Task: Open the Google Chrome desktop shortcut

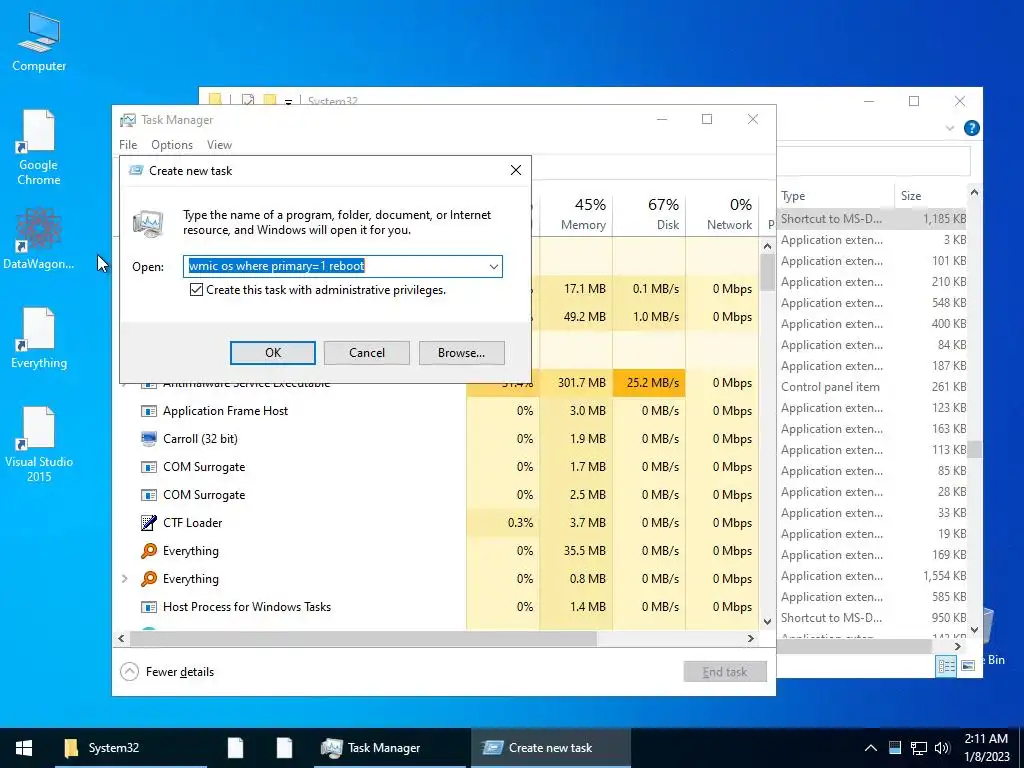Action: (x=39, y=148)
